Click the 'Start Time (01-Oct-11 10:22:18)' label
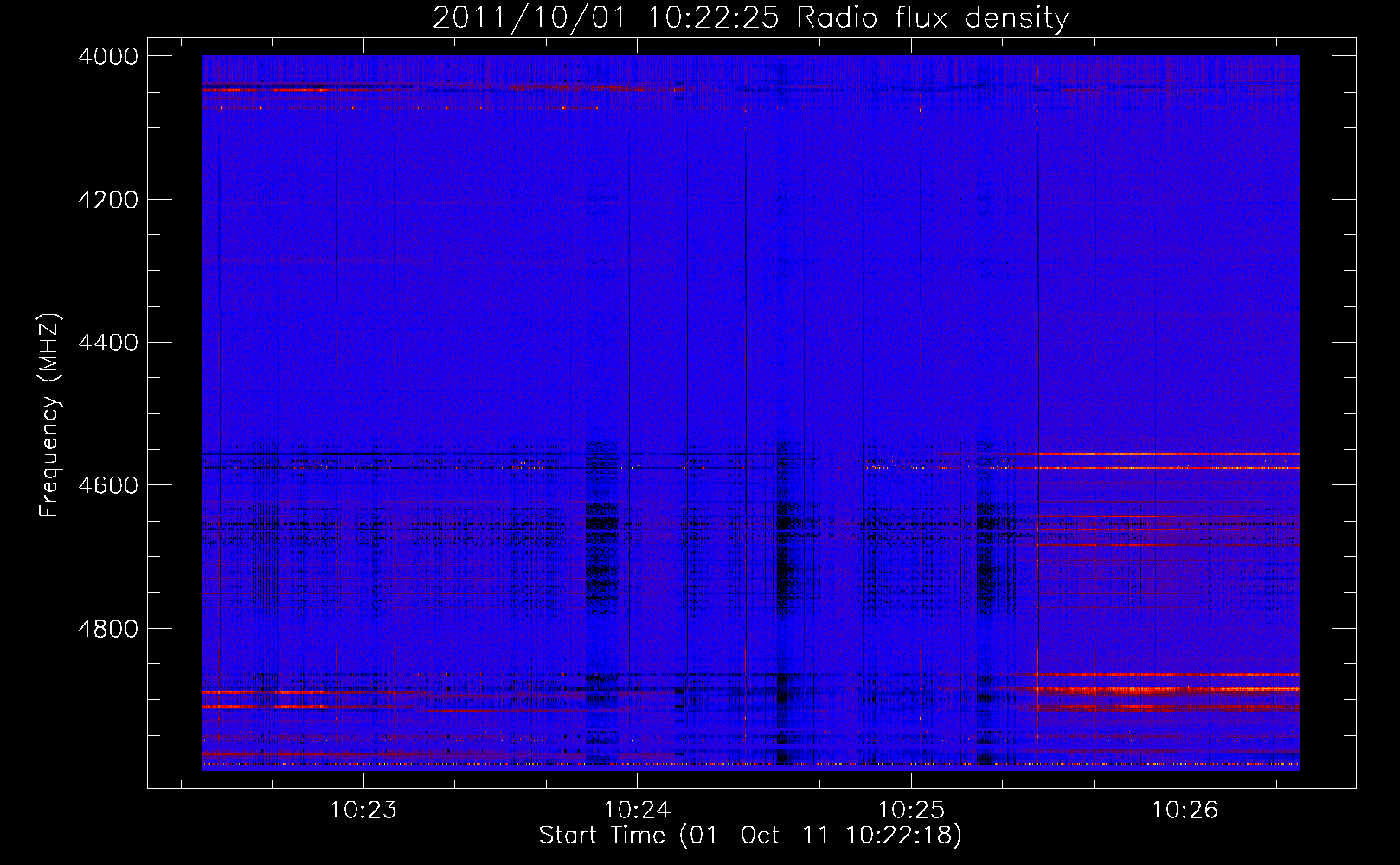Viewport: 1400px width, 865px height. pyautogui.click(x=750, y=836)
